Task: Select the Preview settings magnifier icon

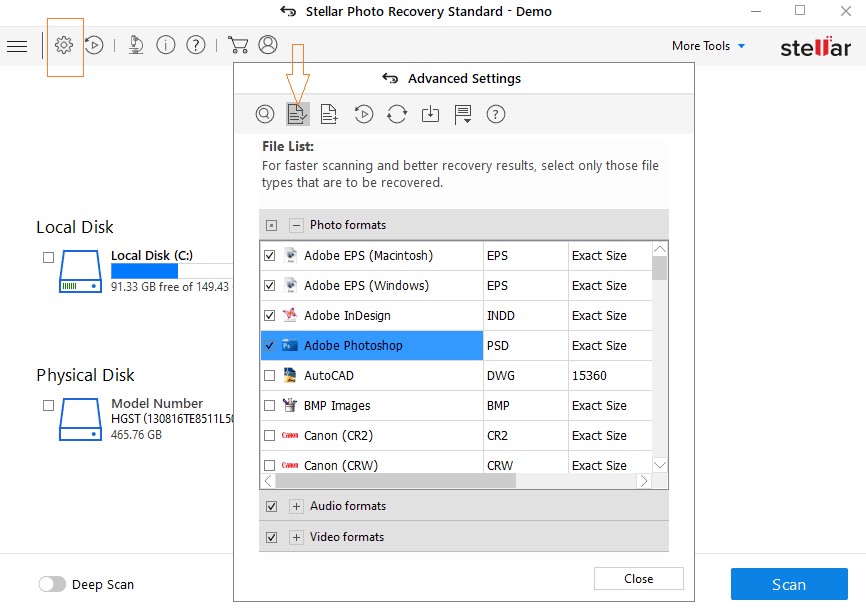Action: [265, 114]
